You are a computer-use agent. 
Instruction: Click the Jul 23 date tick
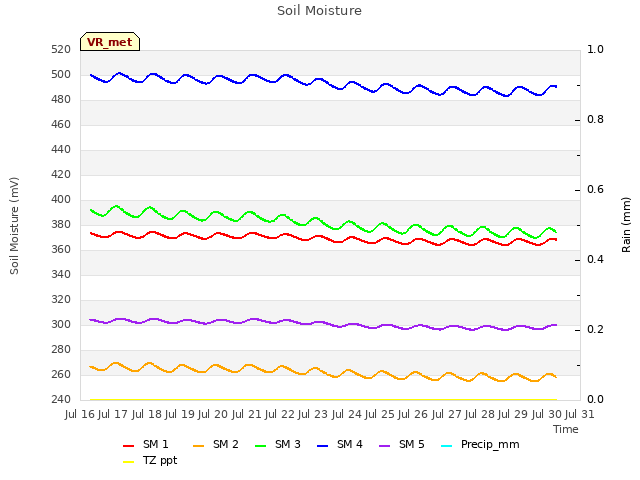pyautogui.click(x=313, y=415)
